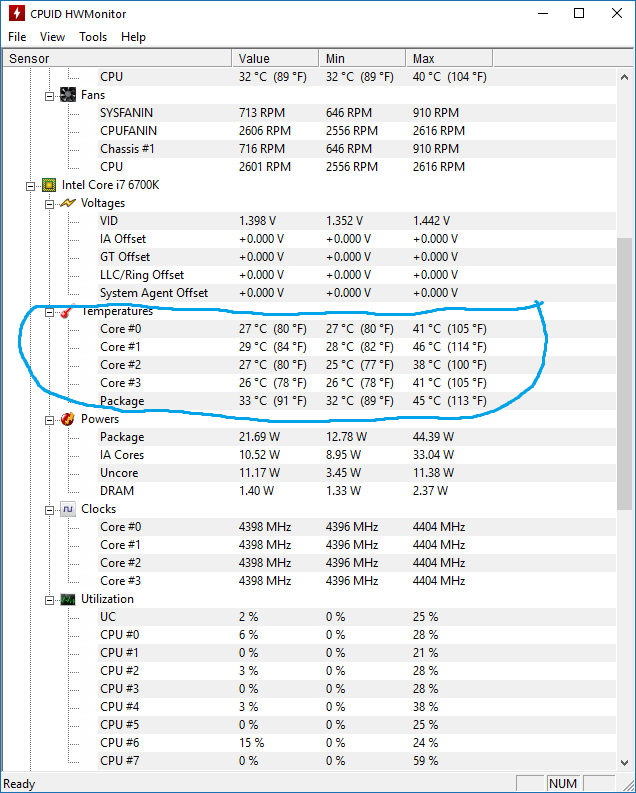Maximize the HWMonitor window

(579, 14)
